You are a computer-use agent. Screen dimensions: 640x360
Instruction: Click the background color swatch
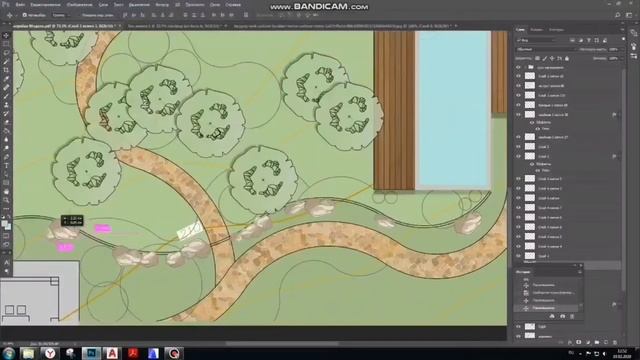8,227
